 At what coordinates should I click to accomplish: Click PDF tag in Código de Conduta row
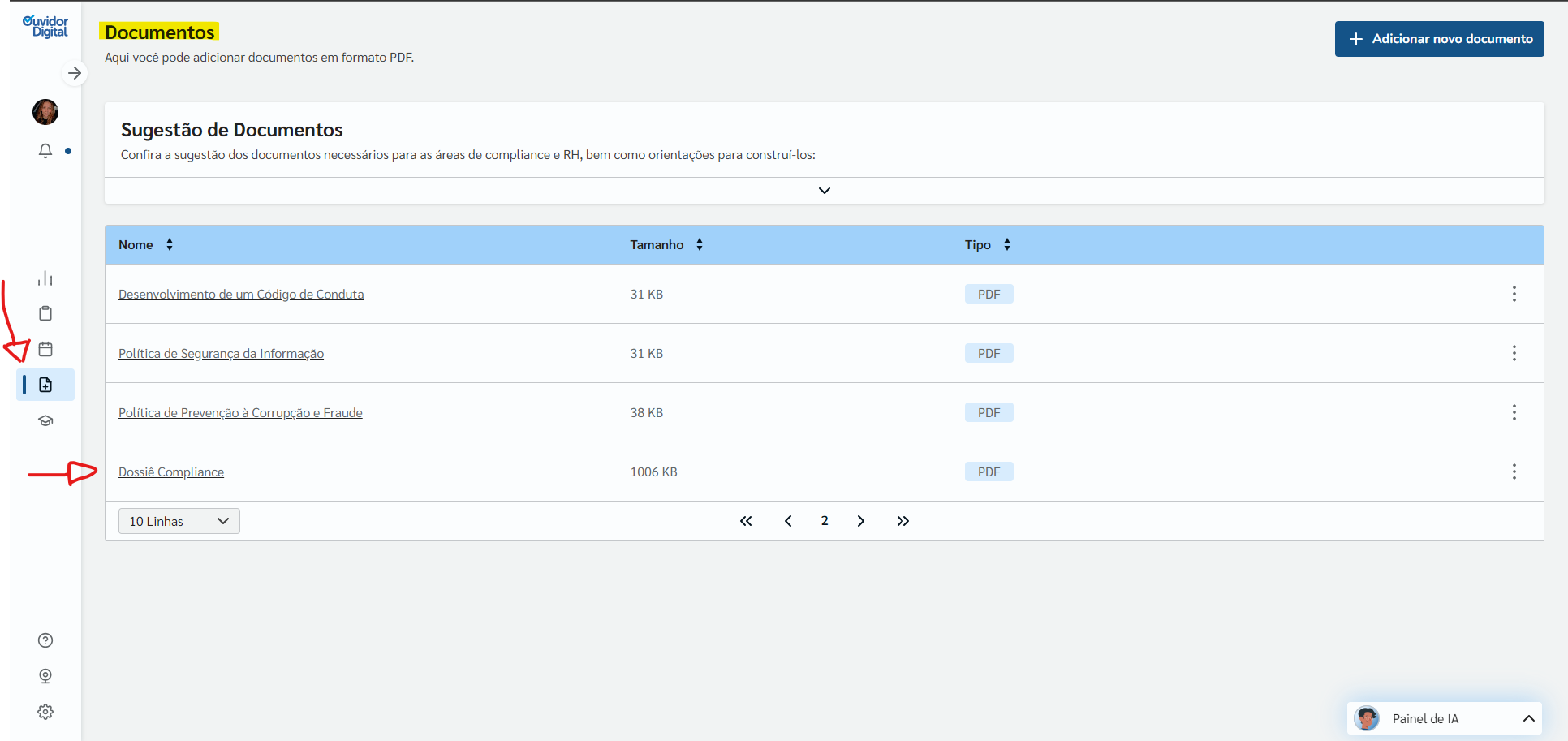989,294
